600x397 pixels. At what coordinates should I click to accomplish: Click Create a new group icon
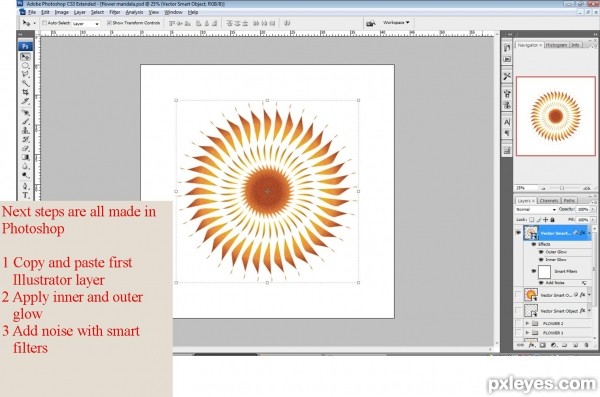click(564, 345)
